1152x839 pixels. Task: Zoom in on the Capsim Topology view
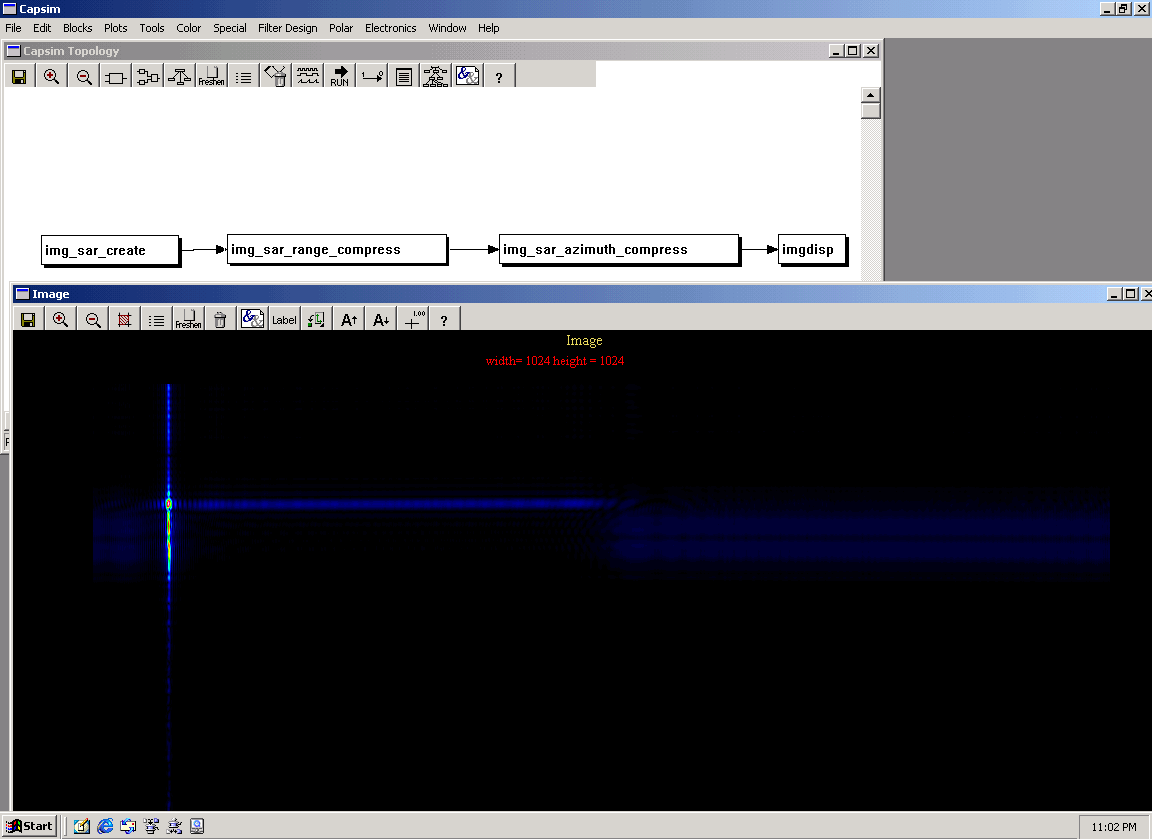51,76
